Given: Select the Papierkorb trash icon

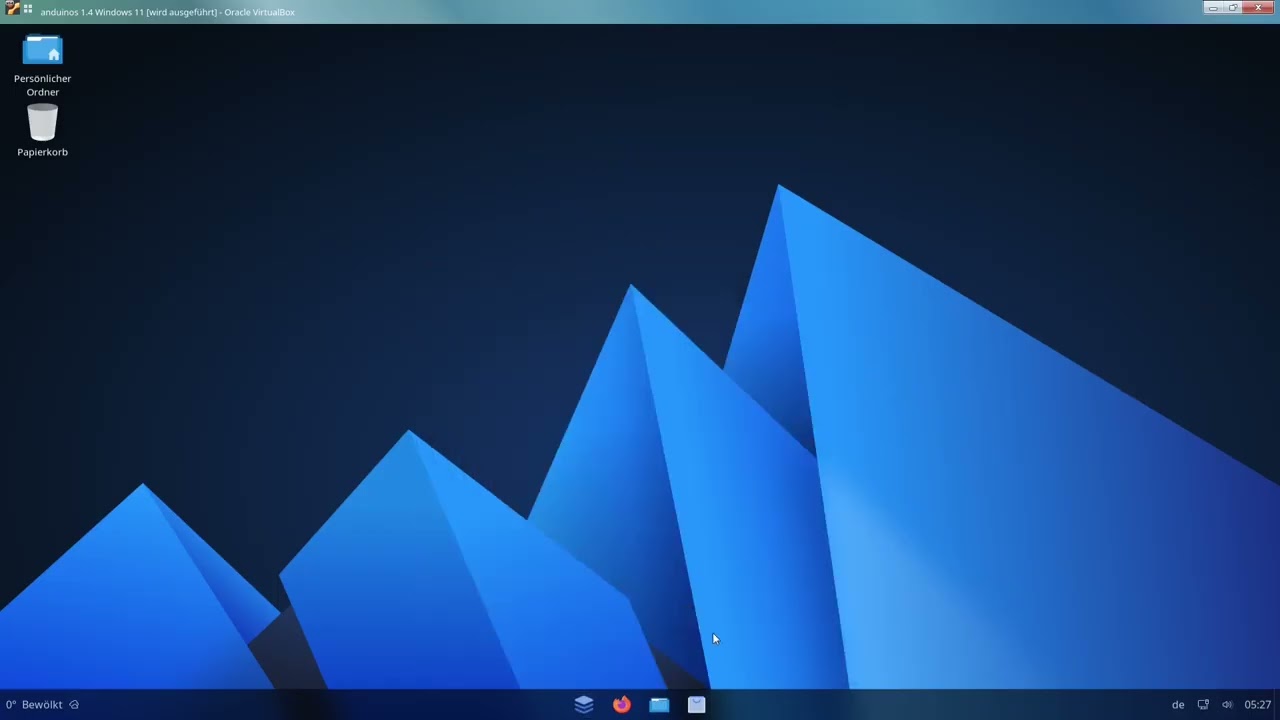Looking at the screenshot, I should click(x=42, y=123).
